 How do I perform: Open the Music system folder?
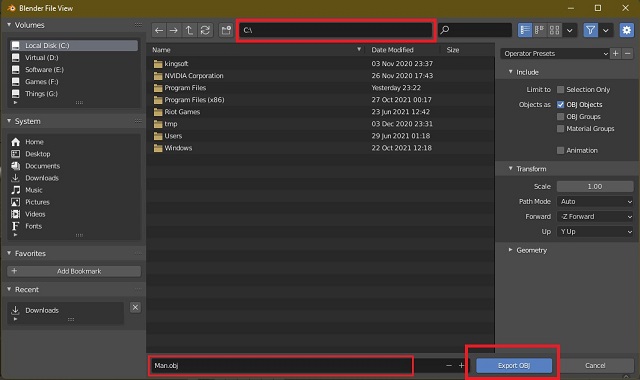click(x=73, y=190)
